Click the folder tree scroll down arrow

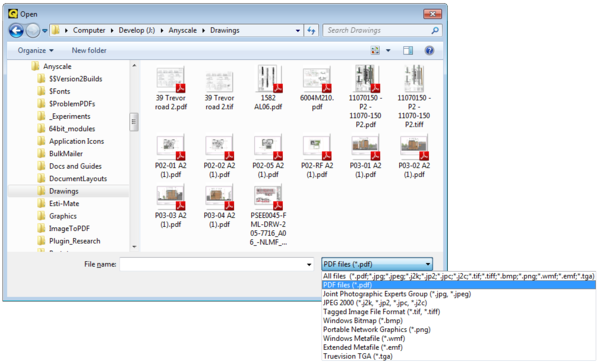(x=134, y=246)
